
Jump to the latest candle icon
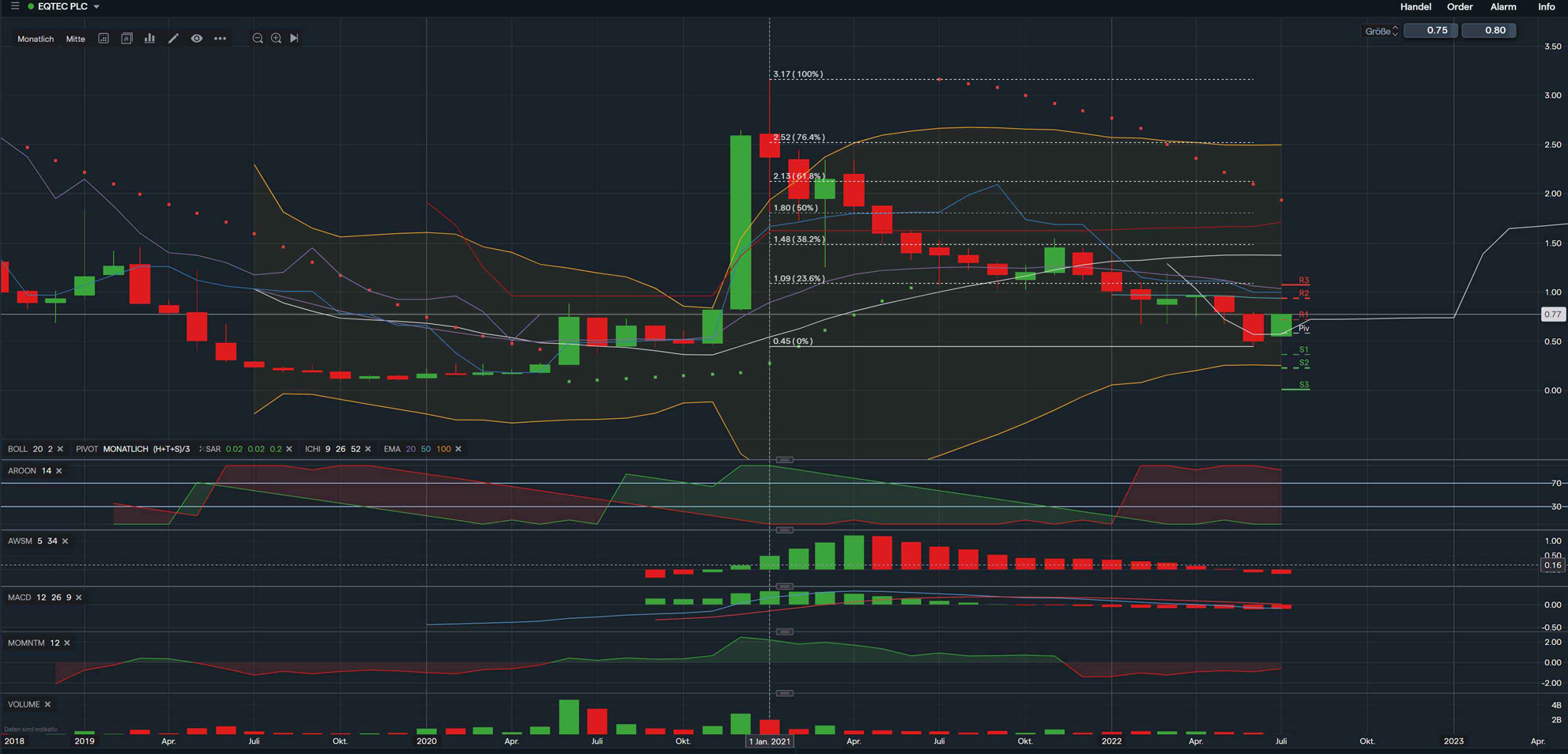[x=294, y=38]
